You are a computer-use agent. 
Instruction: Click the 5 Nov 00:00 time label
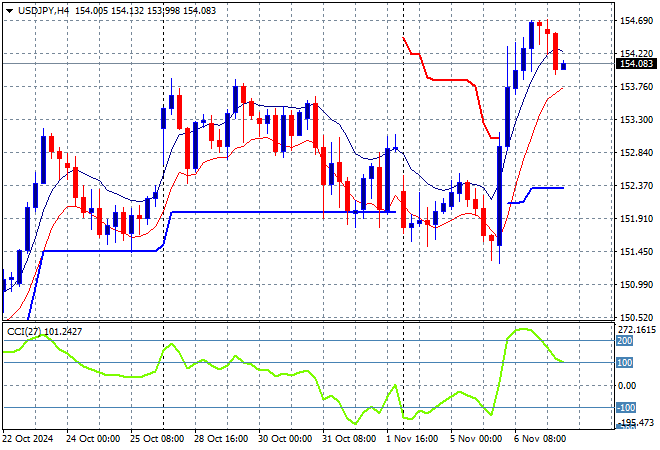click(476, 439)
